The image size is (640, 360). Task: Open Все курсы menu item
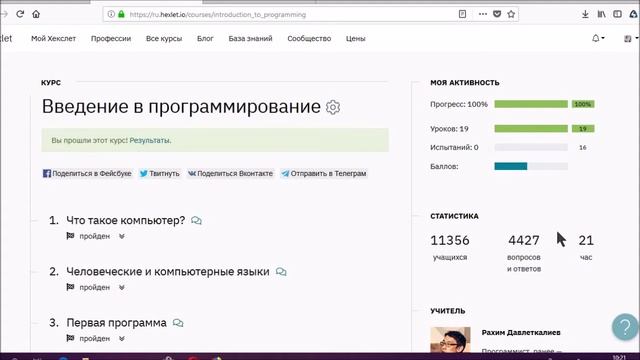click(x=164, y=38)
